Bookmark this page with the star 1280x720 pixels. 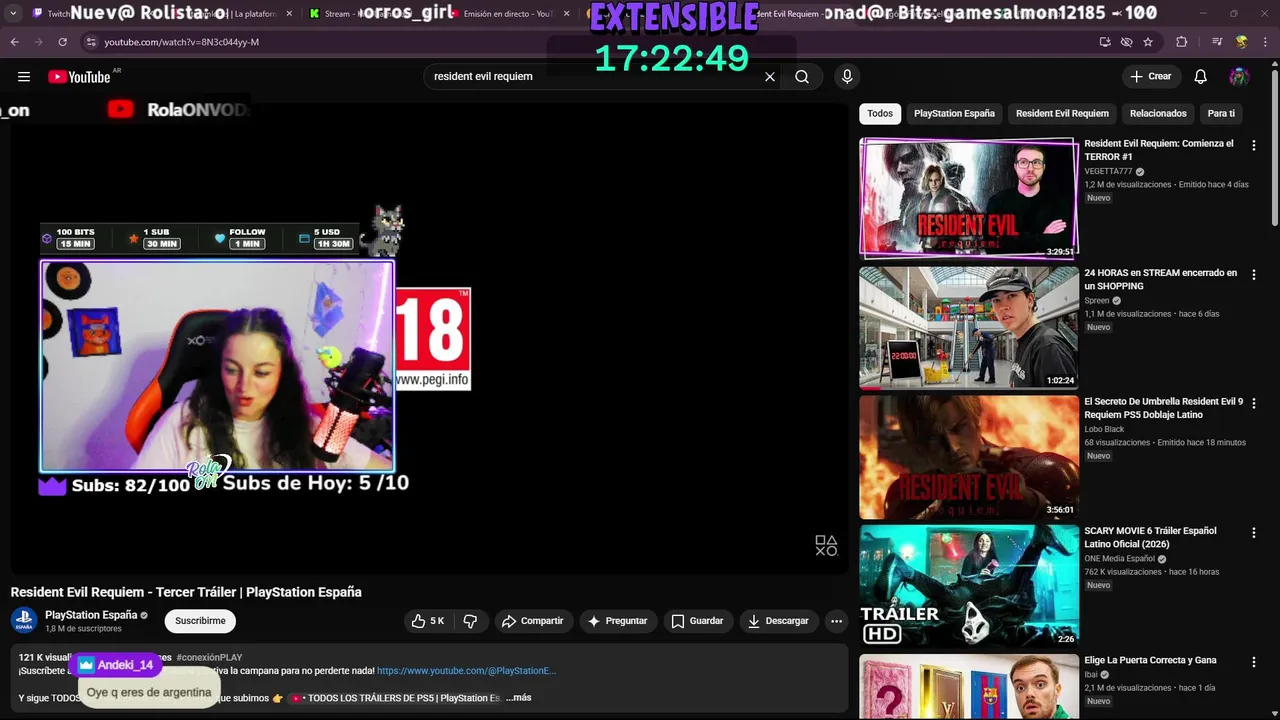pyautogui.click(x=1148, y=42)
